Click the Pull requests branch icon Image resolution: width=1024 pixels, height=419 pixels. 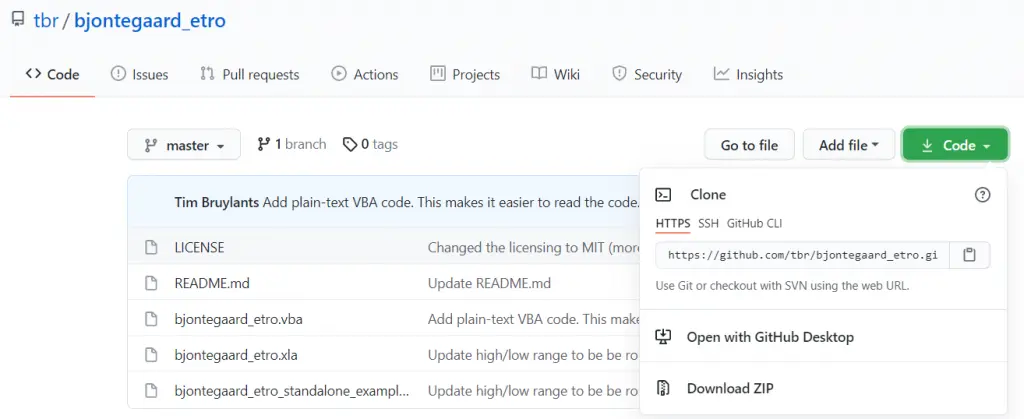coord(208,74)
